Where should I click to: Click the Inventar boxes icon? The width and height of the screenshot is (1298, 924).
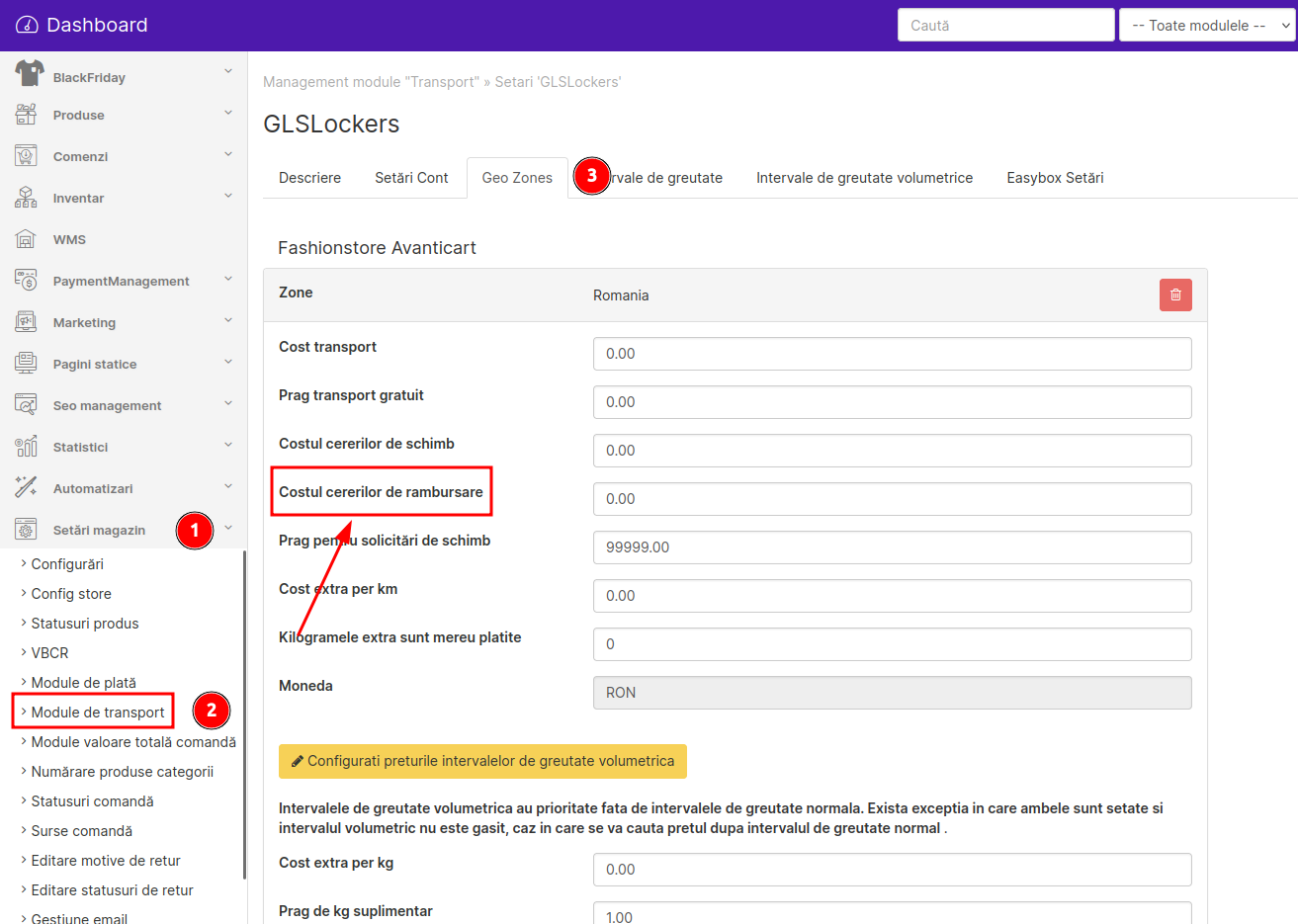[x=26, y=198]
